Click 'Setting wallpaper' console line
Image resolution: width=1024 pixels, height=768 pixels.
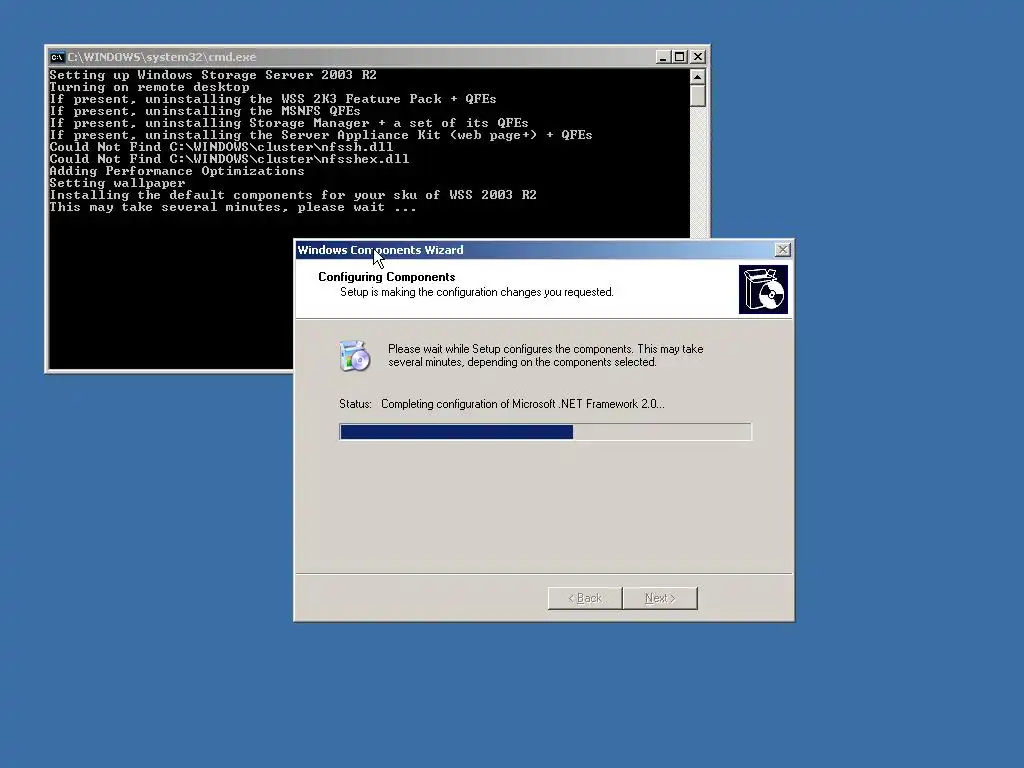[x=118, y=183]
